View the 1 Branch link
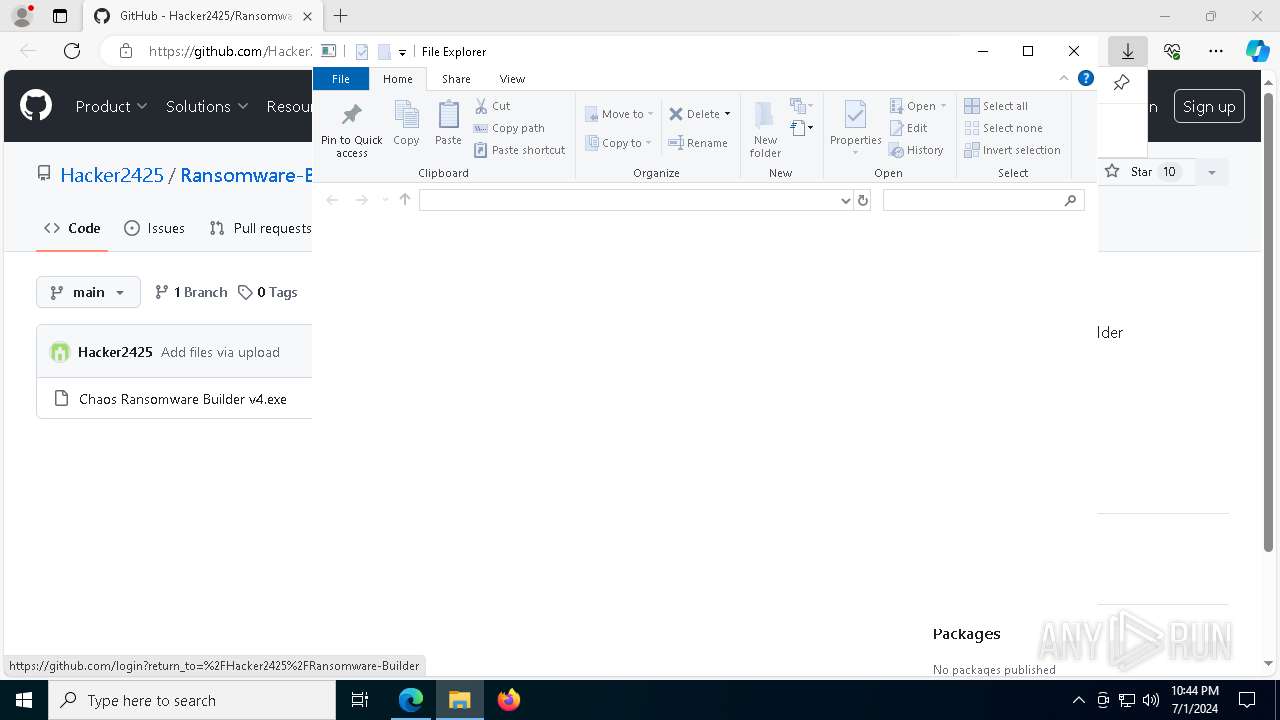 click(191, 292)
